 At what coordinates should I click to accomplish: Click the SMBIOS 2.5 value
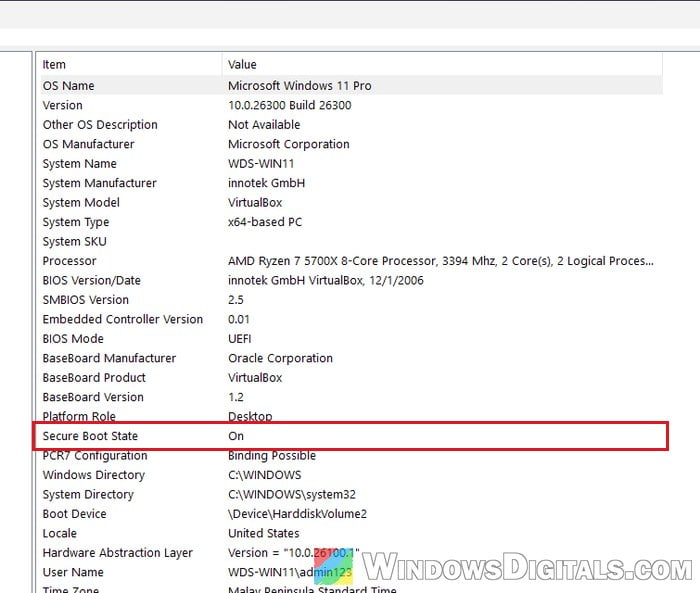click(236, 300)
